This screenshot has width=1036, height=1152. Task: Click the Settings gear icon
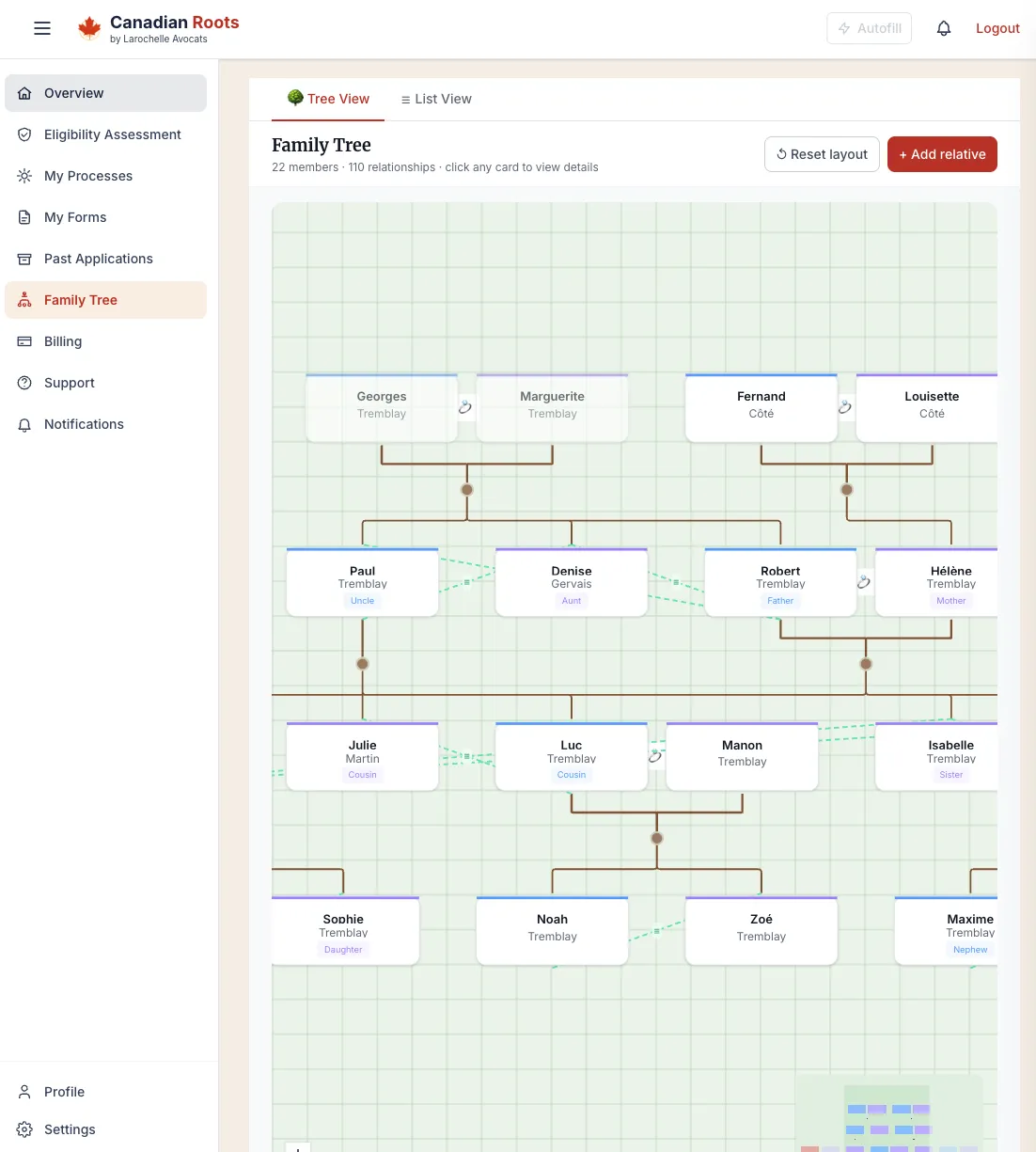pyautogui.click(x=24, y=1129)
